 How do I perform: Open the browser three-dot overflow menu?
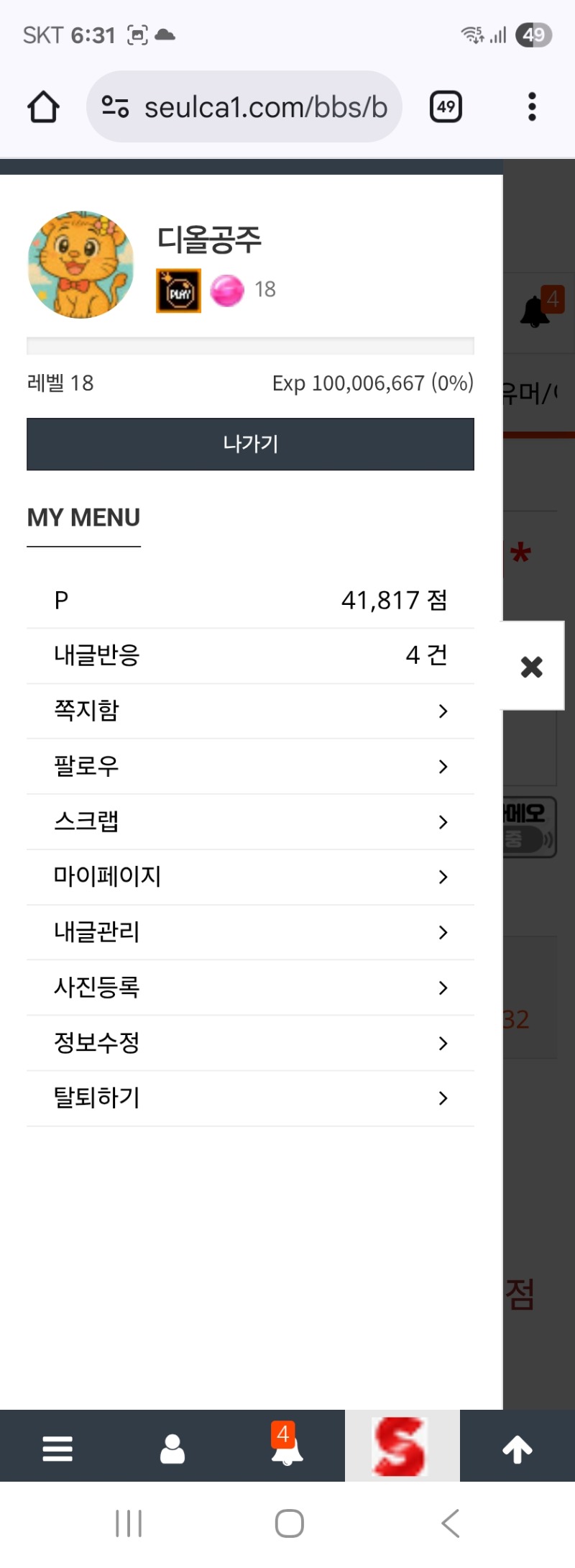tap(532, 107)
